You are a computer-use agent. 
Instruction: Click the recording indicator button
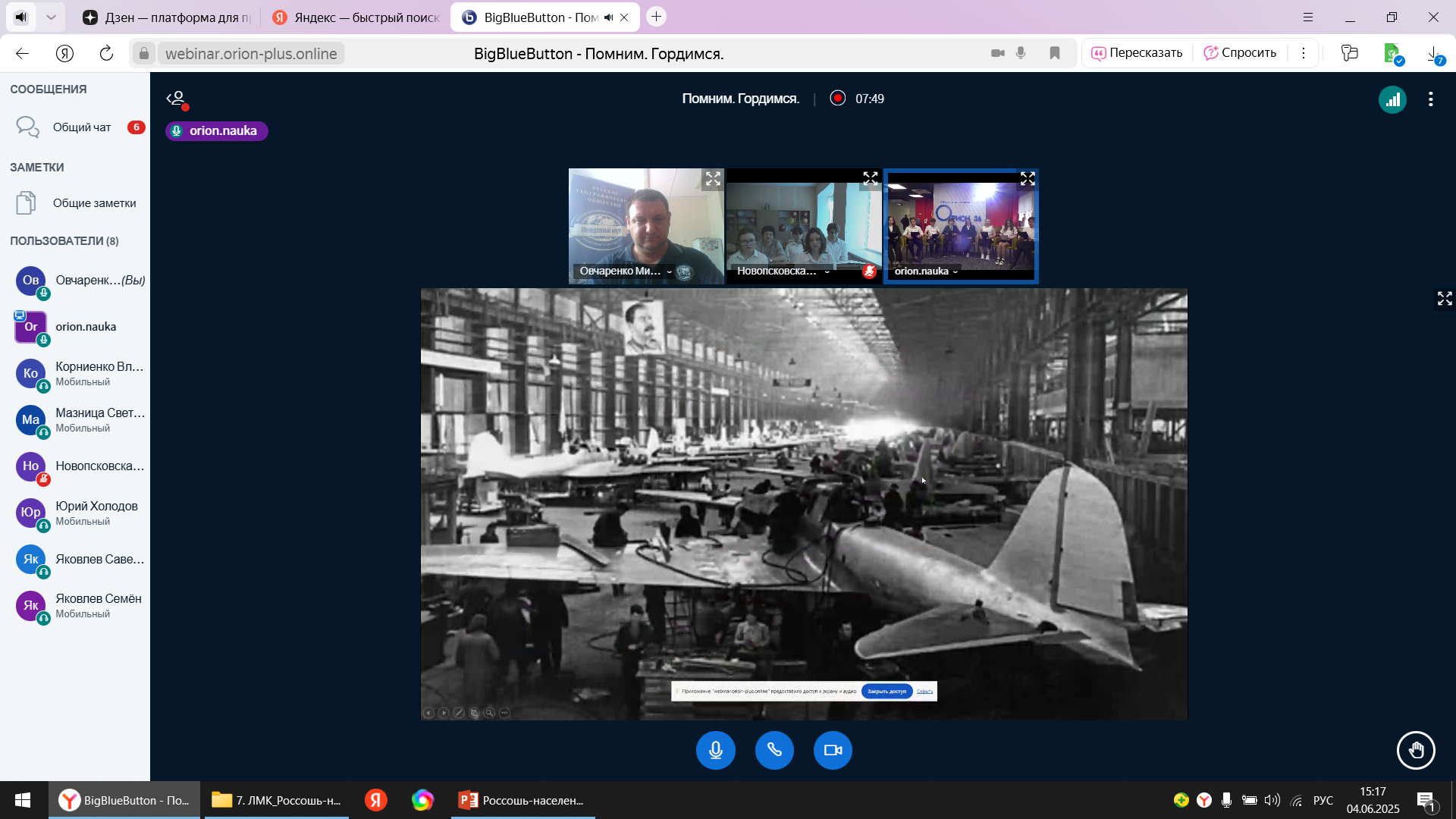[x=837, y=99]
